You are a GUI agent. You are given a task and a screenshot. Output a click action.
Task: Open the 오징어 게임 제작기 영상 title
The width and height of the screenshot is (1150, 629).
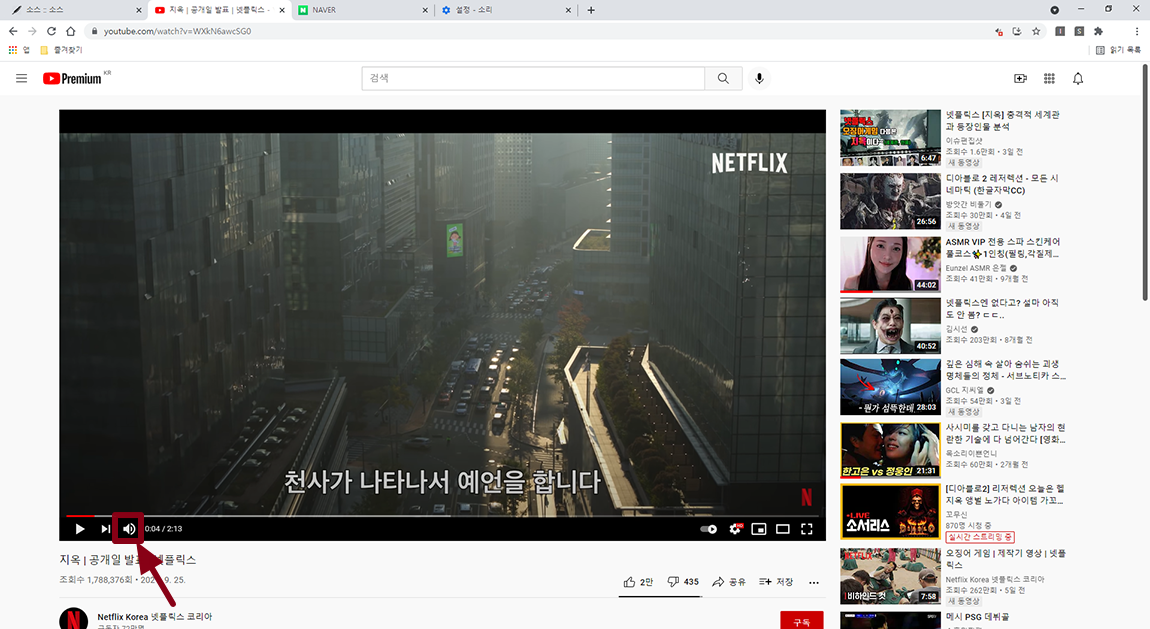(x=1006, y=559)
